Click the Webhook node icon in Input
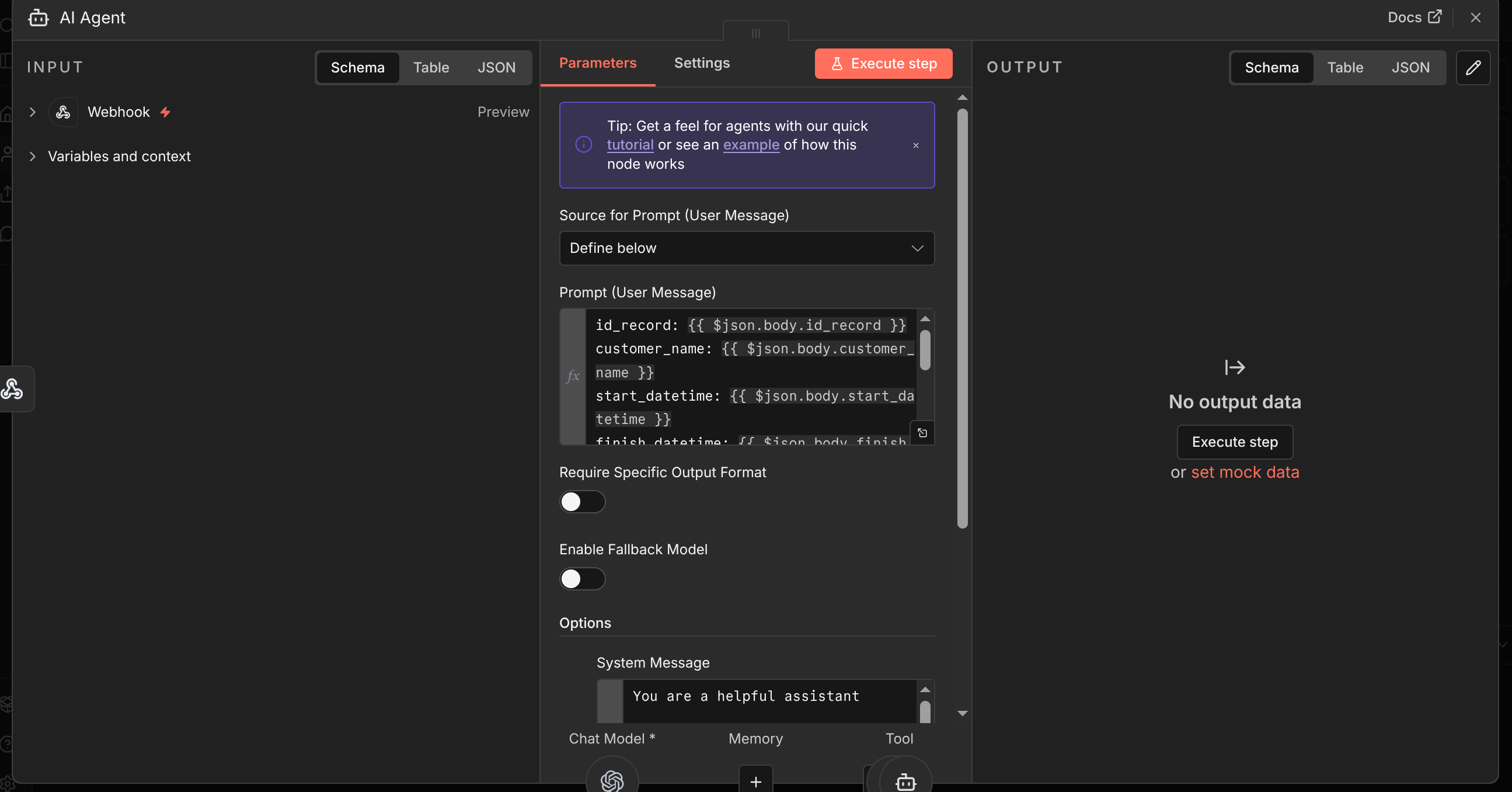This screenshot has width=1512, height=792. [64, 112]
